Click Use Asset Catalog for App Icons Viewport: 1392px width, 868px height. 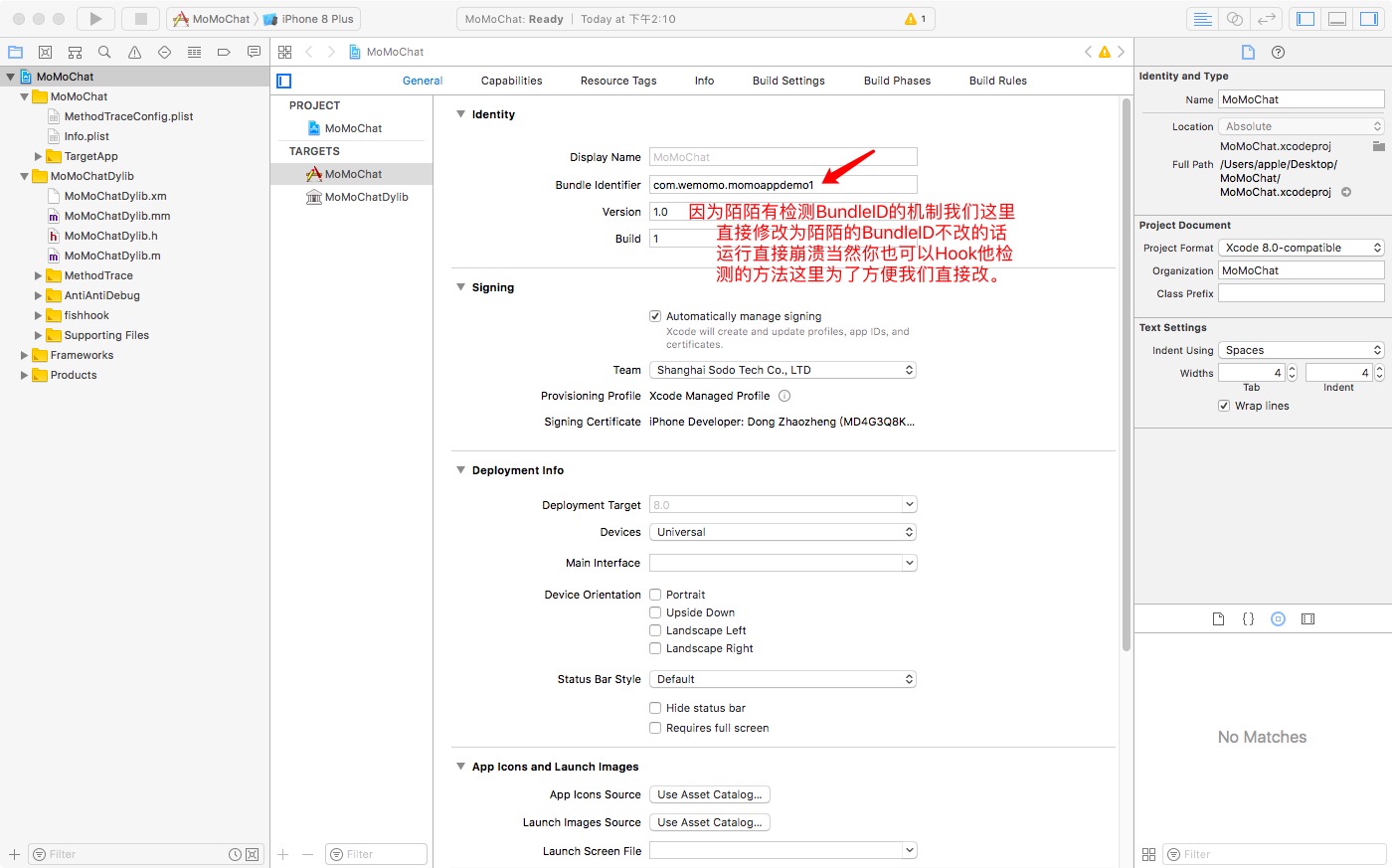point(710,794)
